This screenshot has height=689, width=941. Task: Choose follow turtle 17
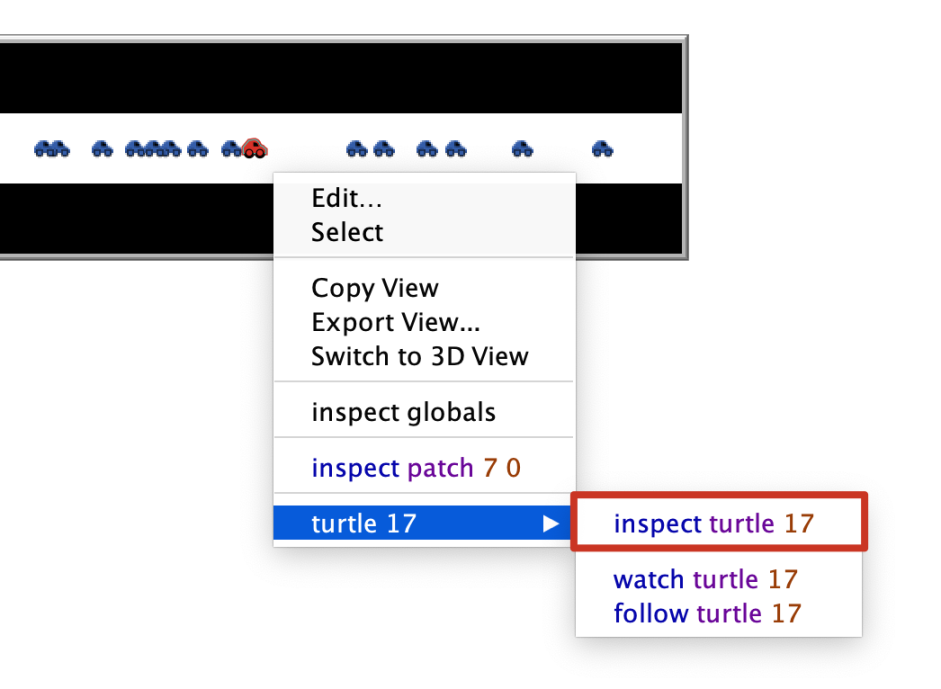(707, 613)
